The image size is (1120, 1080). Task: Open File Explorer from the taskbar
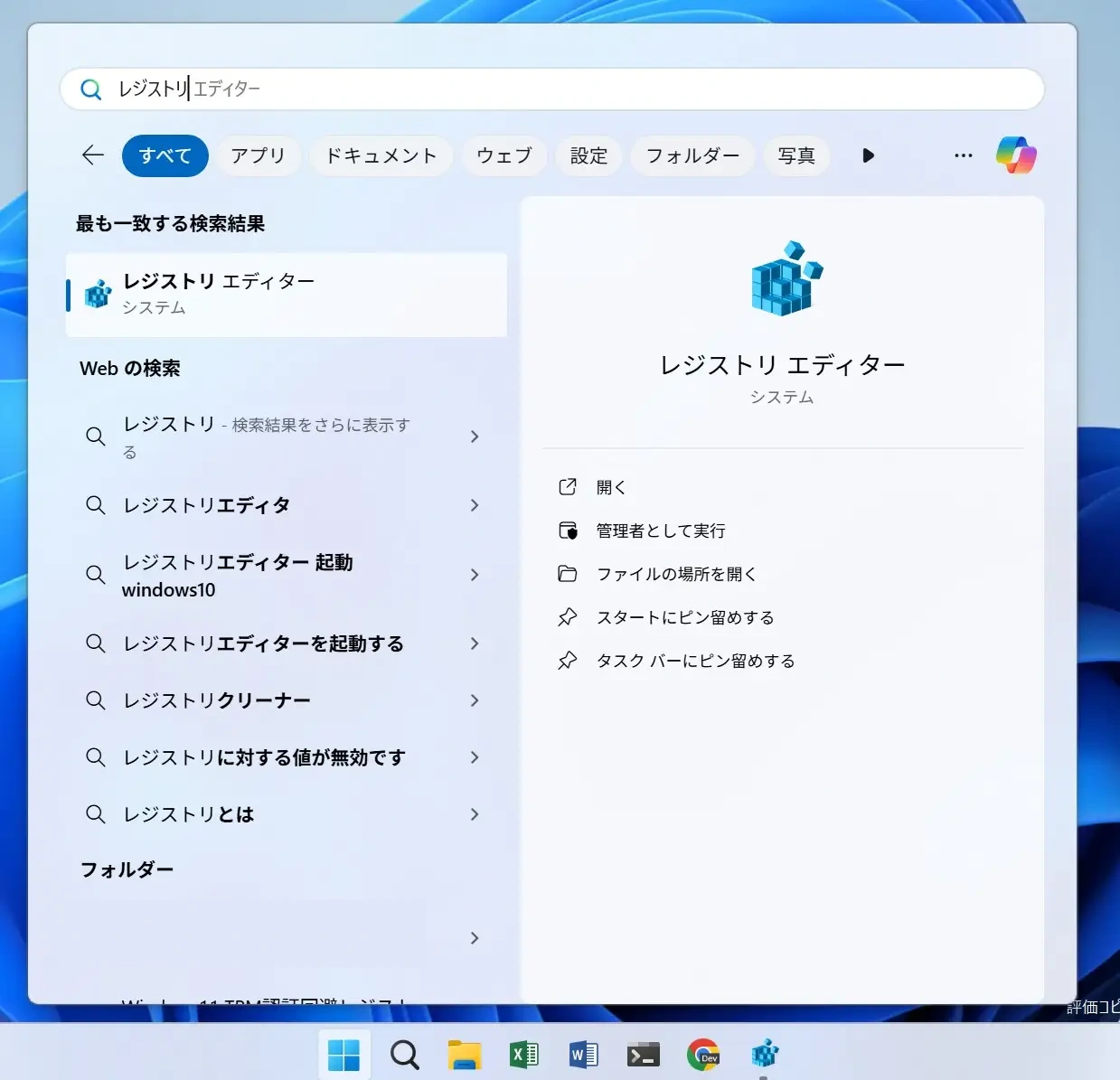tap(465, 1054)
